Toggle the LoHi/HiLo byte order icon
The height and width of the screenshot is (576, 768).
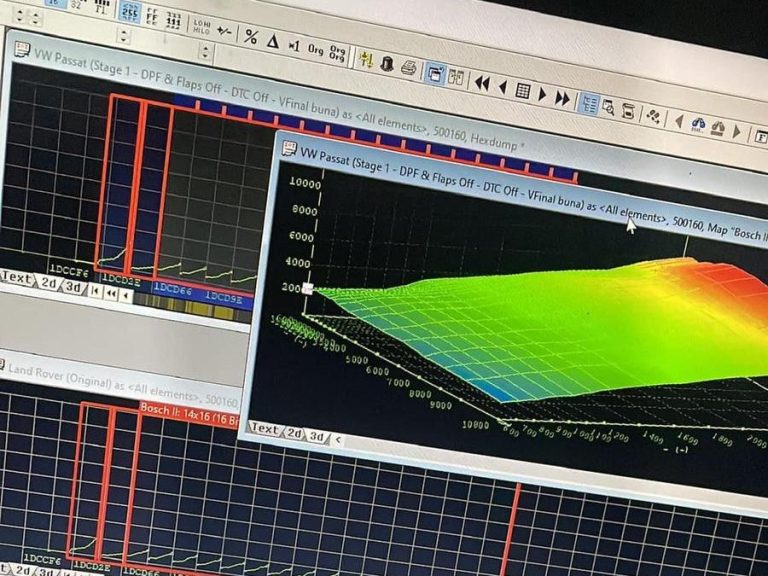[x=201, y=26]
